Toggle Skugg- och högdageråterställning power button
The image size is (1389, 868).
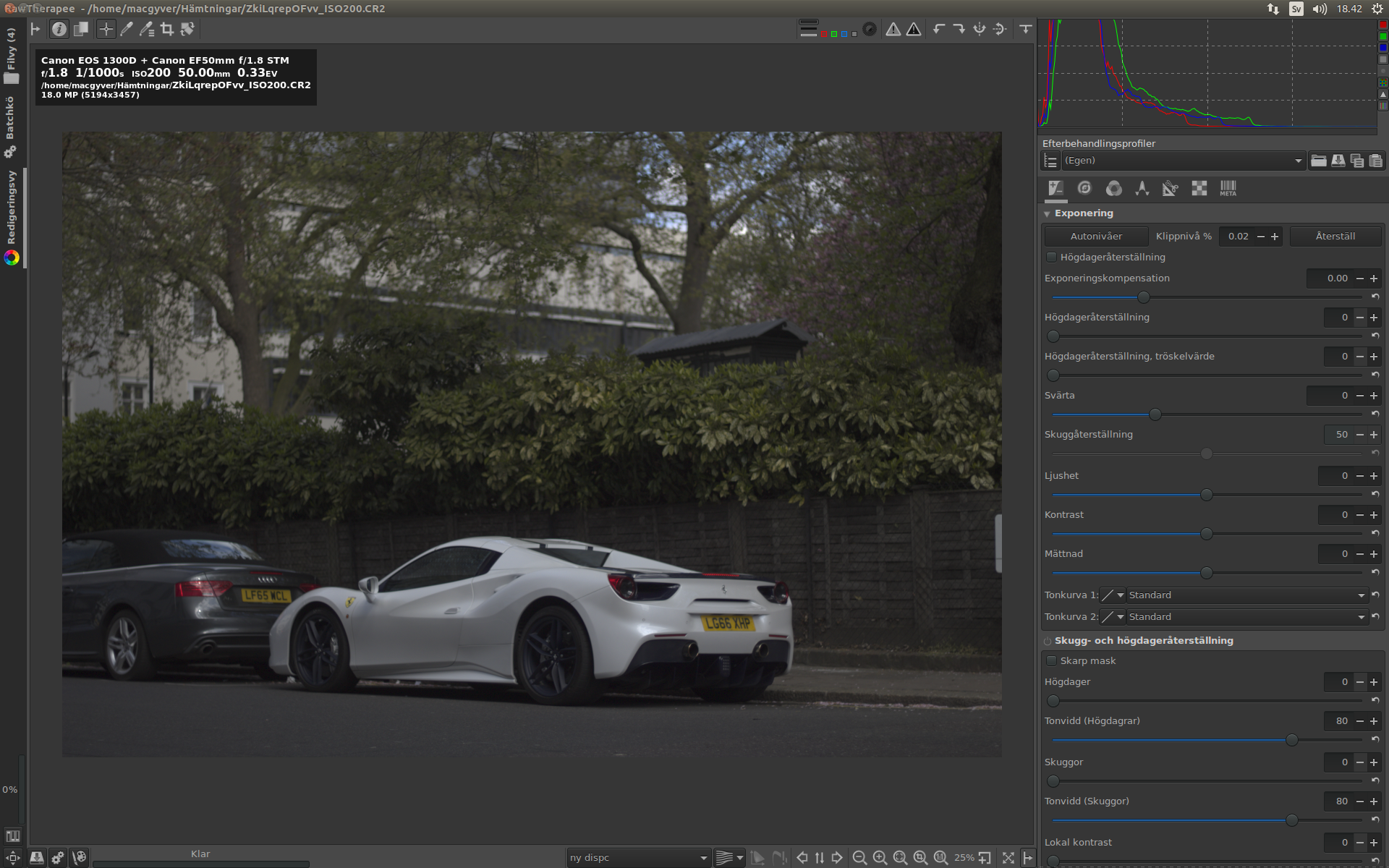click(x=1047, y=641)
